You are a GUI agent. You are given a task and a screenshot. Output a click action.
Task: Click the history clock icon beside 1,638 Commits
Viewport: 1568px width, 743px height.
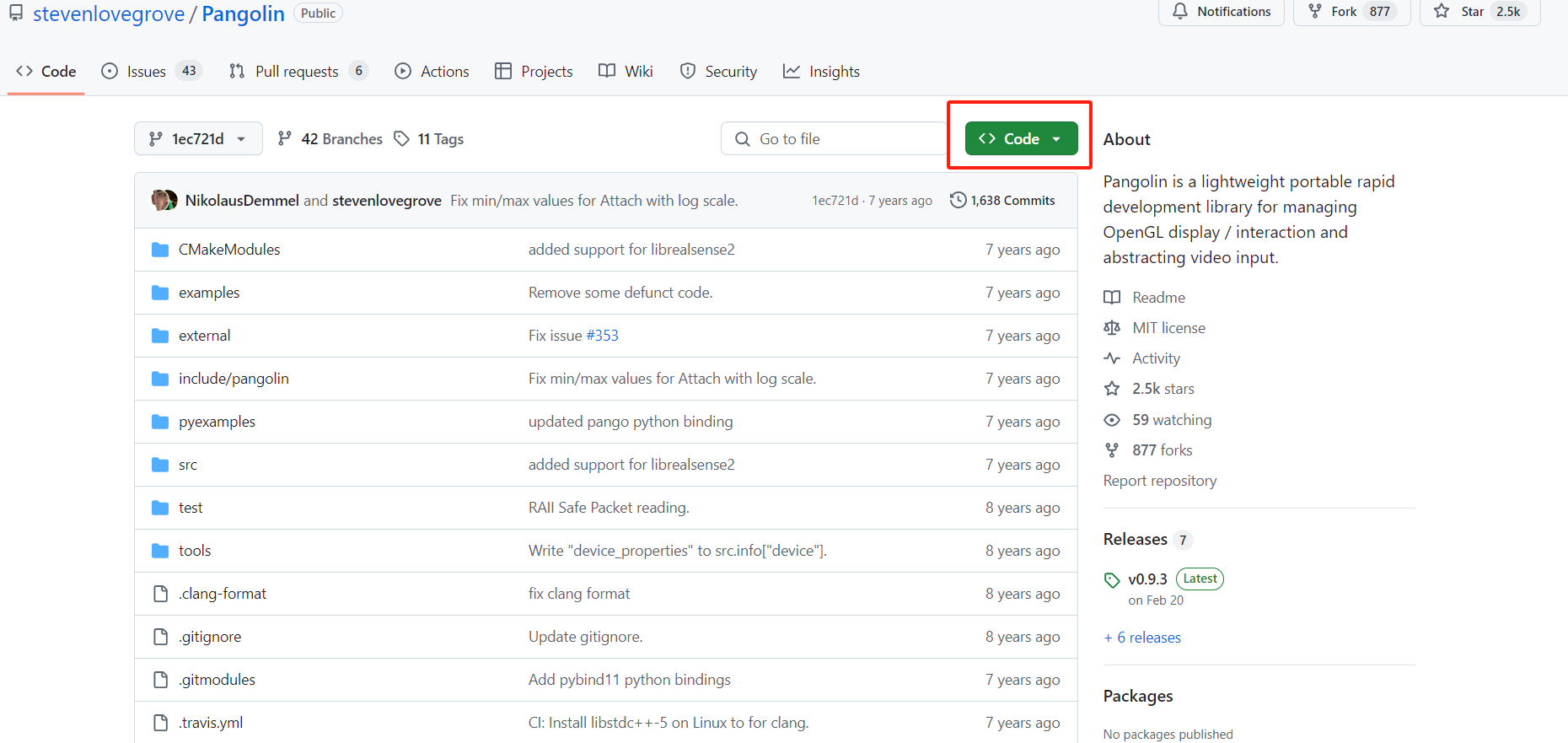[x=958, y=200]
